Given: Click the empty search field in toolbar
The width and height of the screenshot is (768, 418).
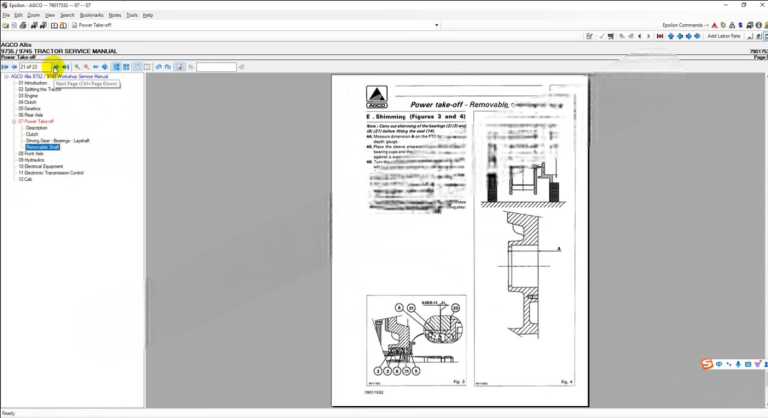Looking at the screenshot, I should (x=216, y=67).
